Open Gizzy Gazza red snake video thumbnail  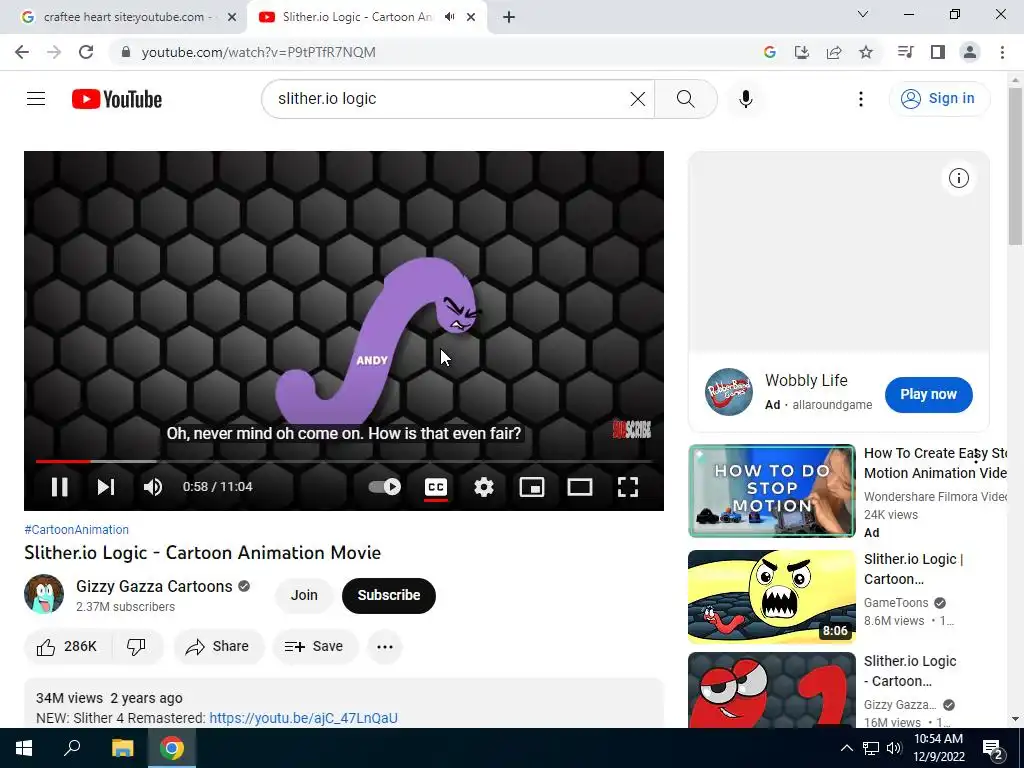tap(771, 690)
